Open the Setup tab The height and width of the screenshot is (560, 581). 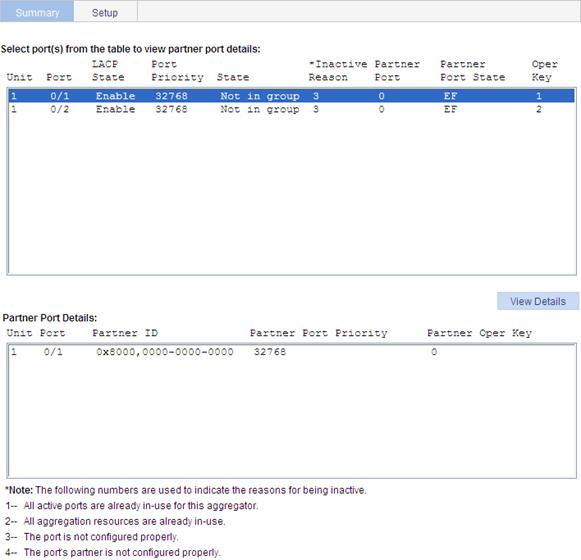point(105,13)
